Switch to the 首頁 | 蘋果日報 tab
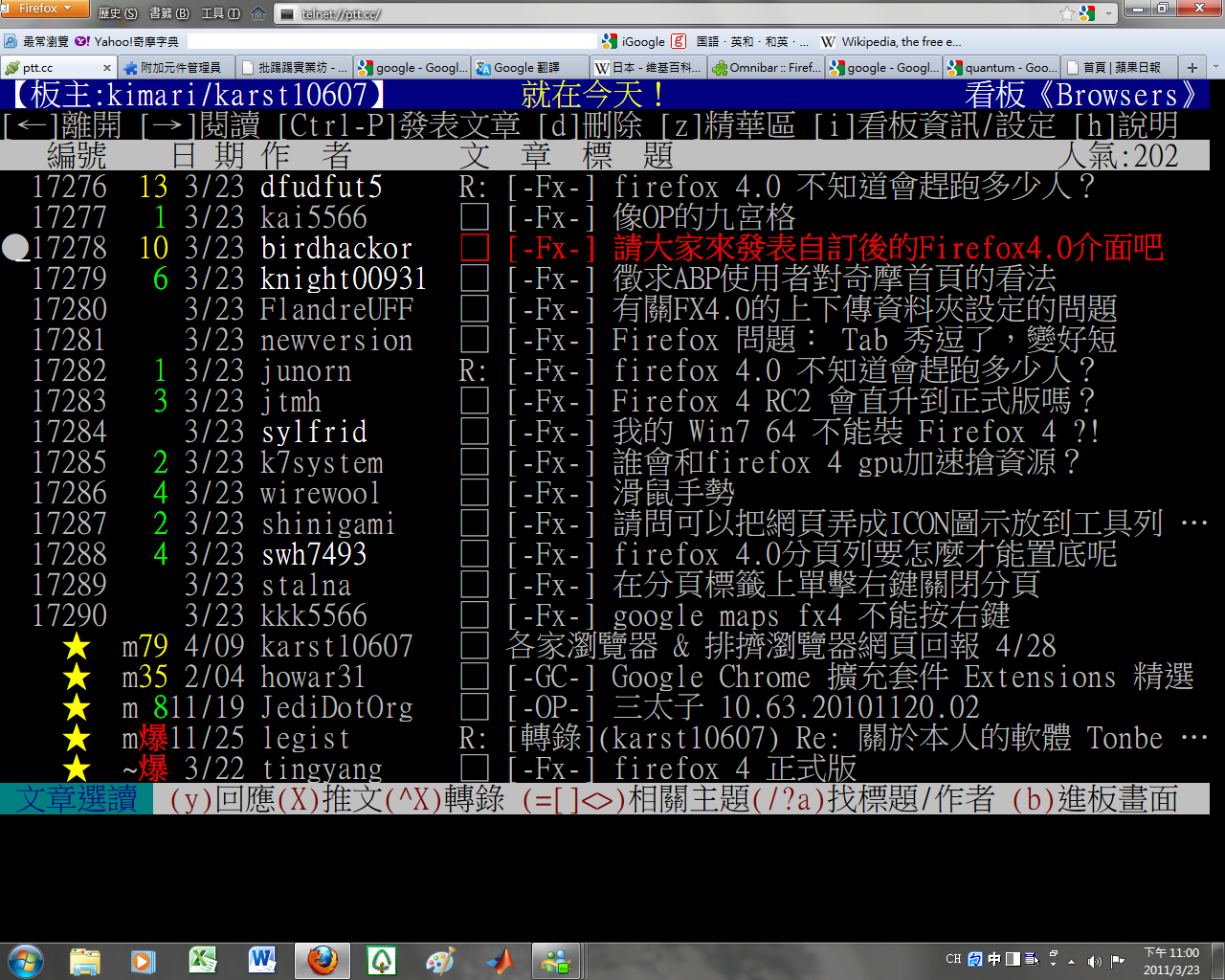Screen dimensions: 1225x980 (1120, 67)
